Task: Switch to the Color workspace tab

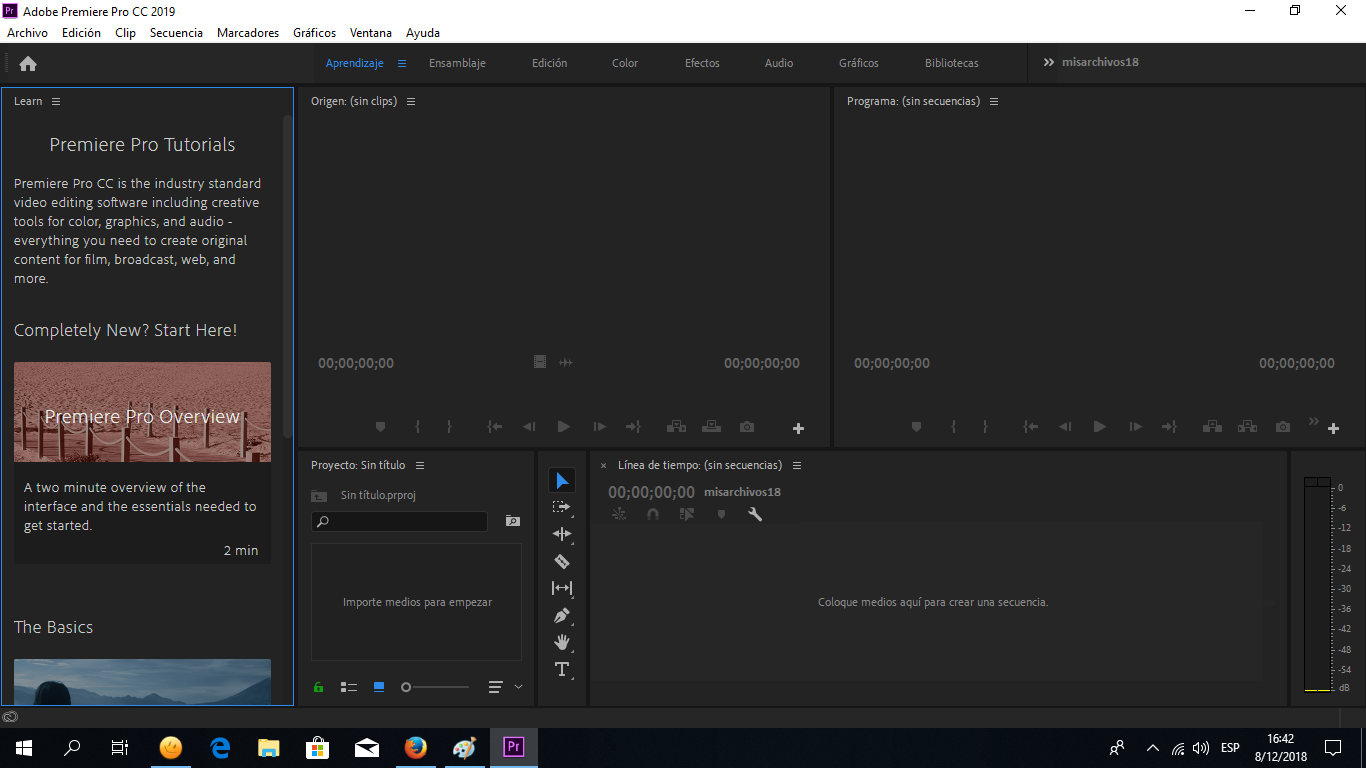Action: pos(625,63)
